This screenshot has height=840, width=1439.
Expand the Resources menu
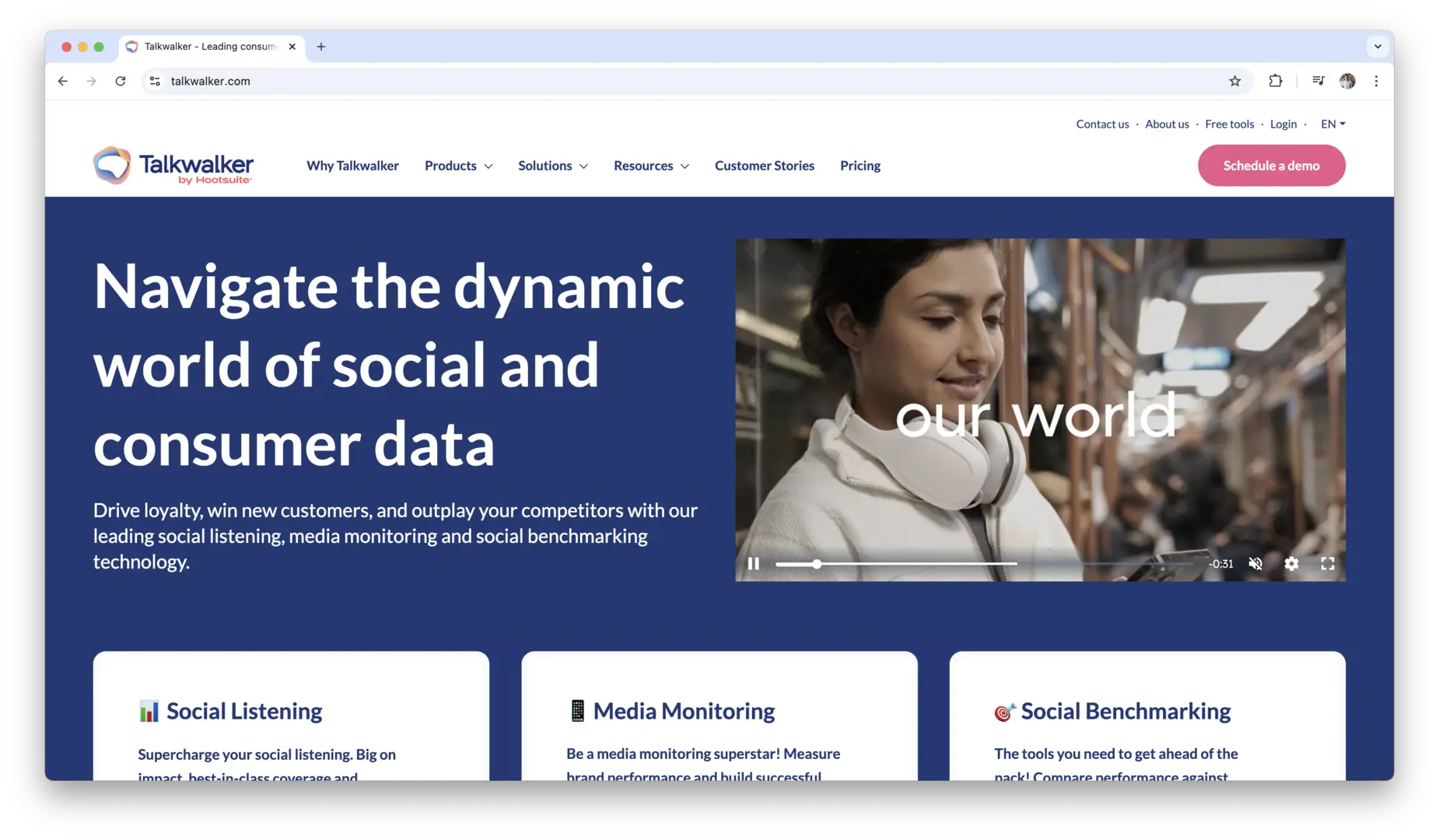click(x=652, y=166)
